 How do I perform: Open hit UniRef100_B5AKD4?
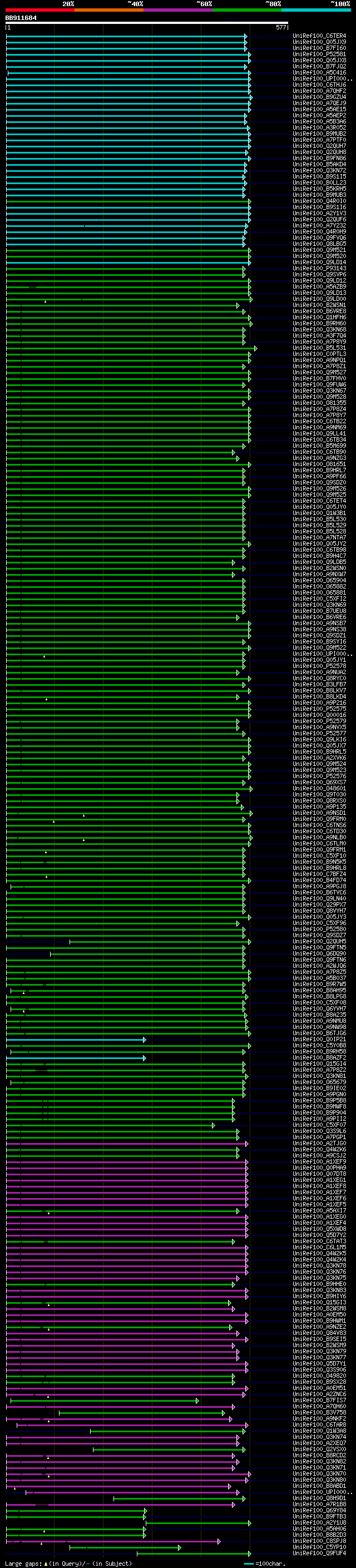(319, 164)
